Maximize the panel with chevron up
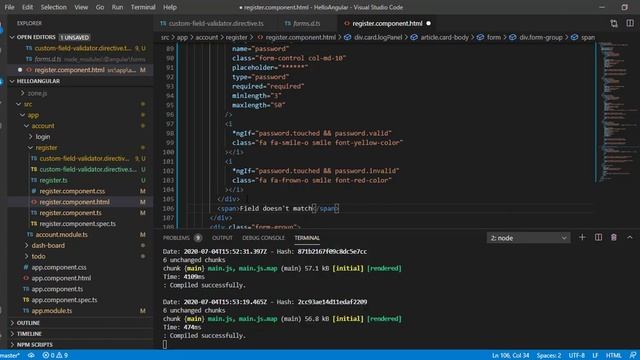This screenshot has height=360, width=640. [x=630, y=237]
